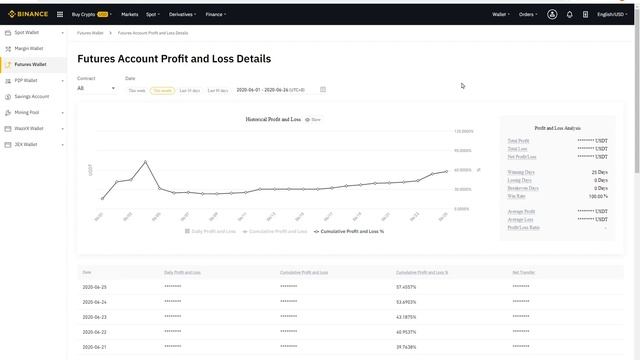Image resolution: width=640 pixels, height=360 pixels.
Task: Select the This week date filter
Action: (x=137, y=91)
